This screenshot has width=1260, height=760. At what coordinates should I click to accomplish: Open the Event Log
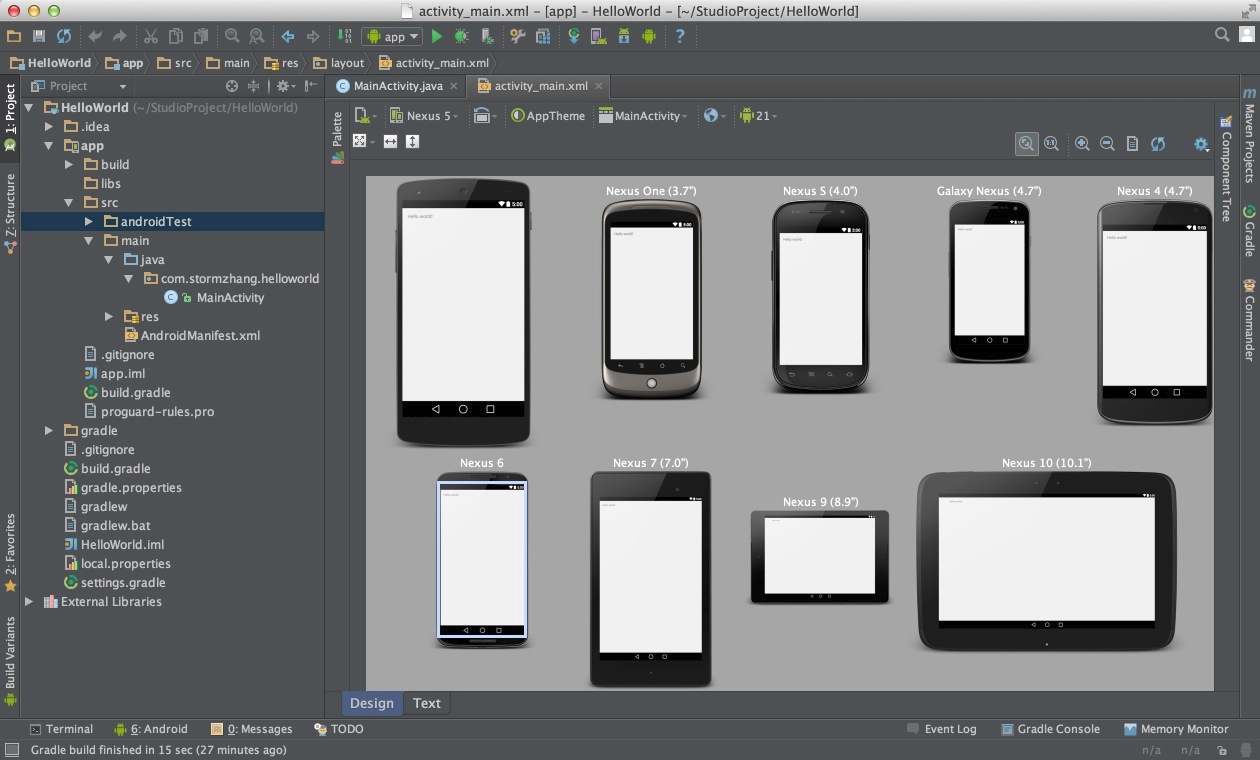point(941,729)
